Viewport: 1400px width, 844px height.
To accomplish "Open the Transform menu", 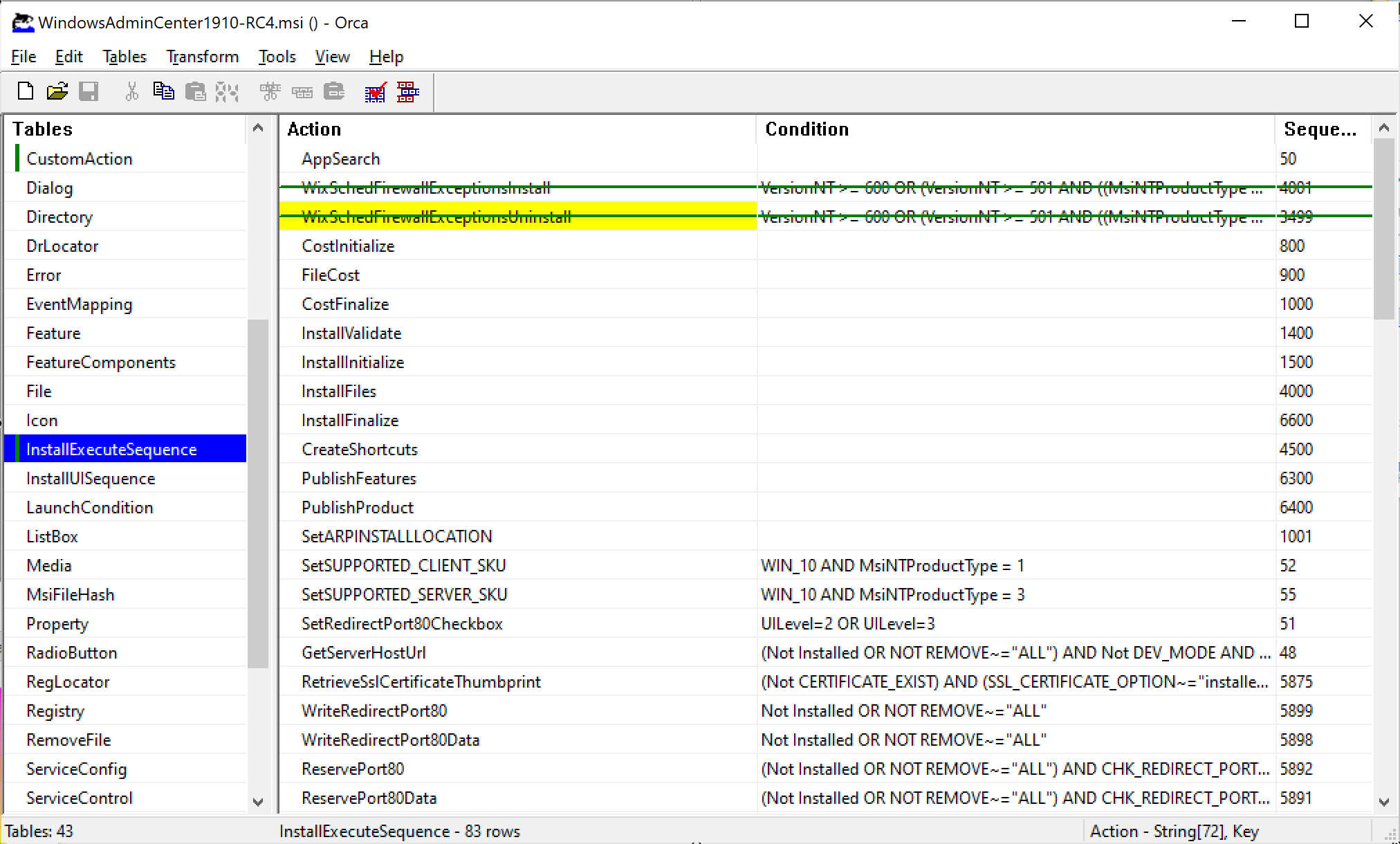I will [x=202, y=57].
